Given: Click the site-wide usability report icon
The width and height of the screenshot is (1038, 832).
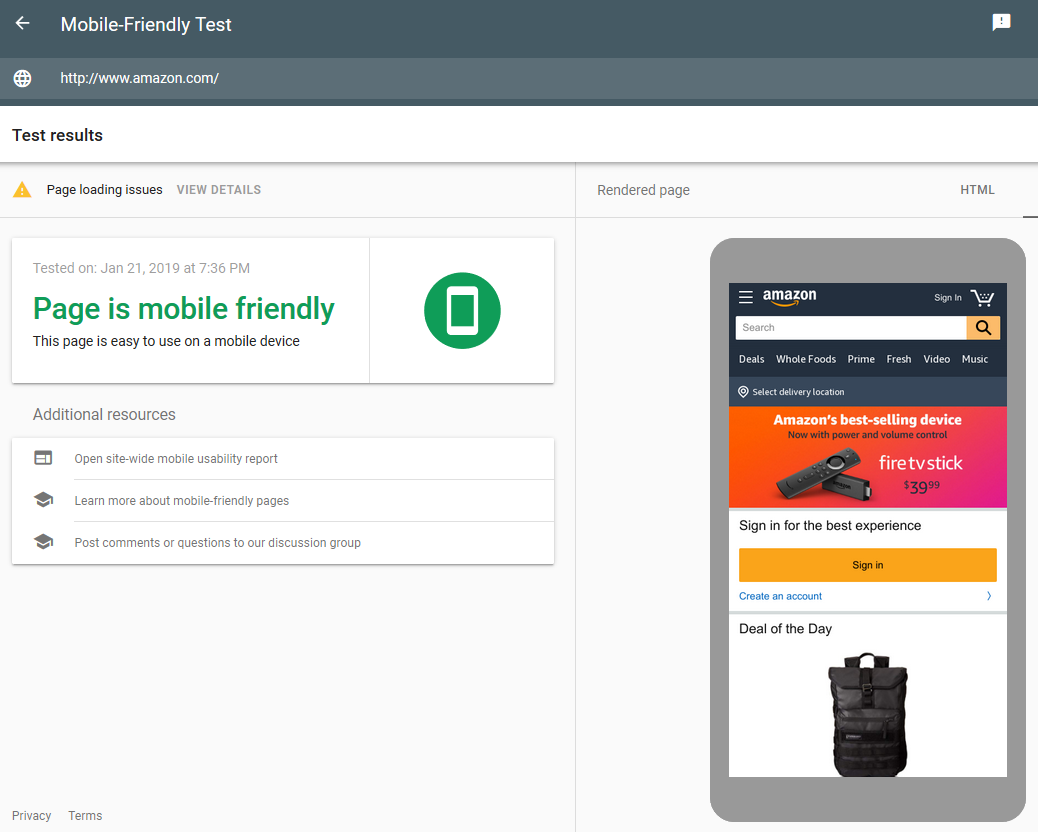Looking at the screenshot, I should (44, 458).
